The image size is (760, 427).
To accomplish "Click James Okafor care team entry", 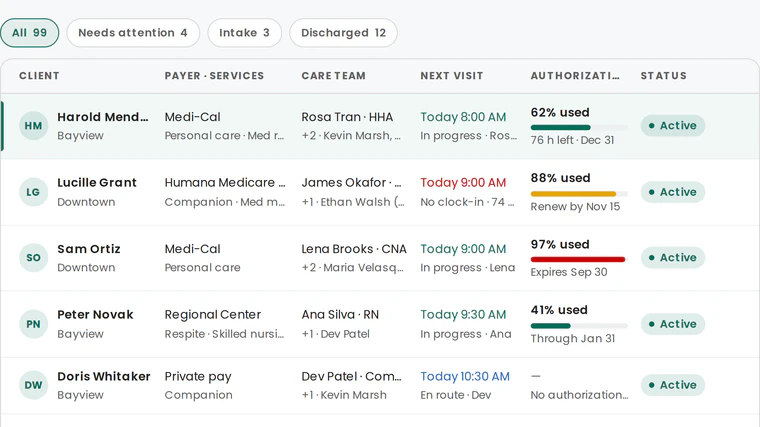I will pyautogui.click(x=351, y=183).
